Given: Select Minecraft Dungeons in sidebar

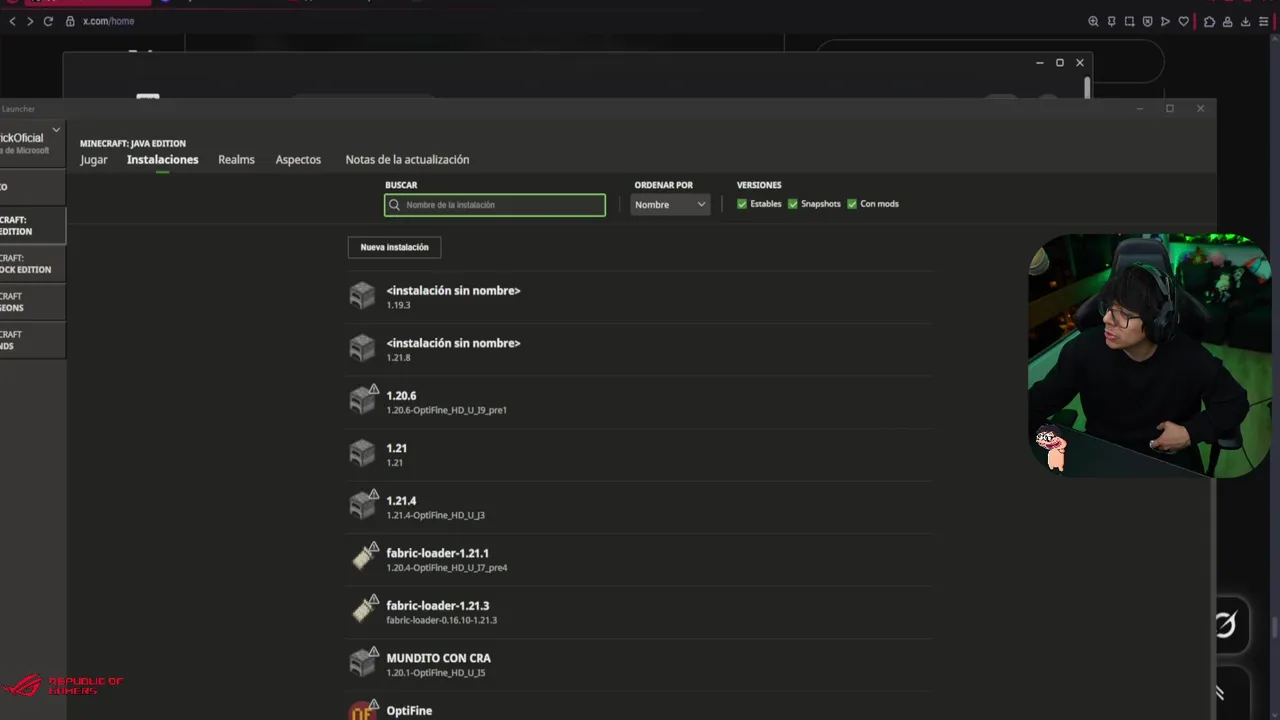Looking at the screenshot, I should tap(32, 302).
